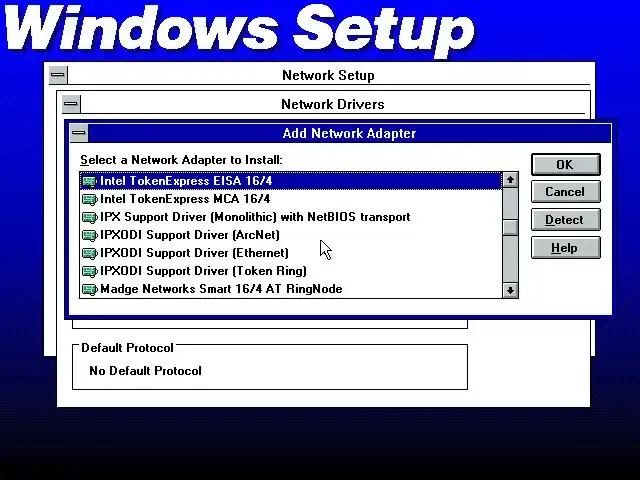This screenshot has width=640, height=480.
Task: Click the adapter icon beside IPX Support Driver (Monolithic)
Action: point(90,217)
